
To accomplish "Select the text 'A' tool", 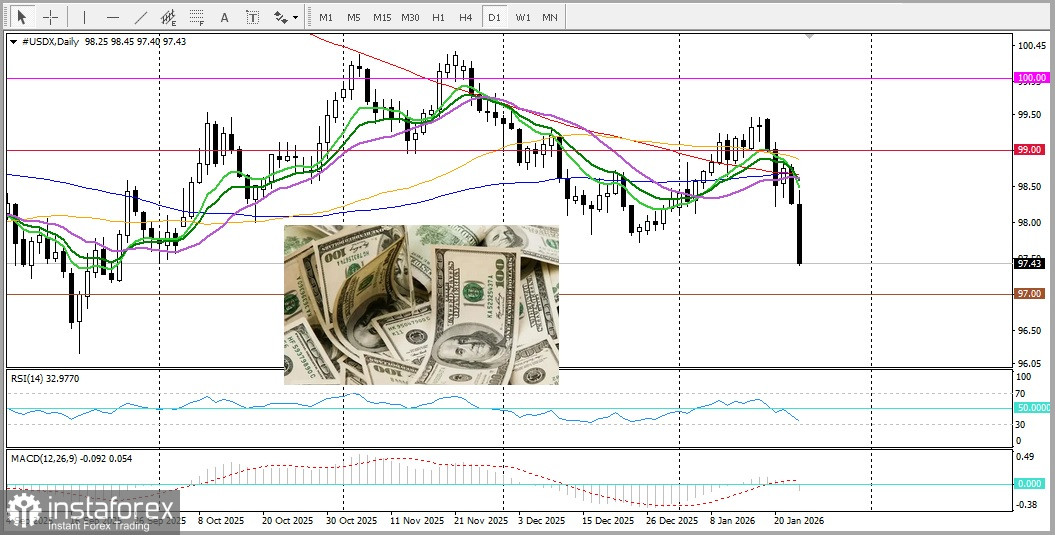I will click(x=224, y=17).
